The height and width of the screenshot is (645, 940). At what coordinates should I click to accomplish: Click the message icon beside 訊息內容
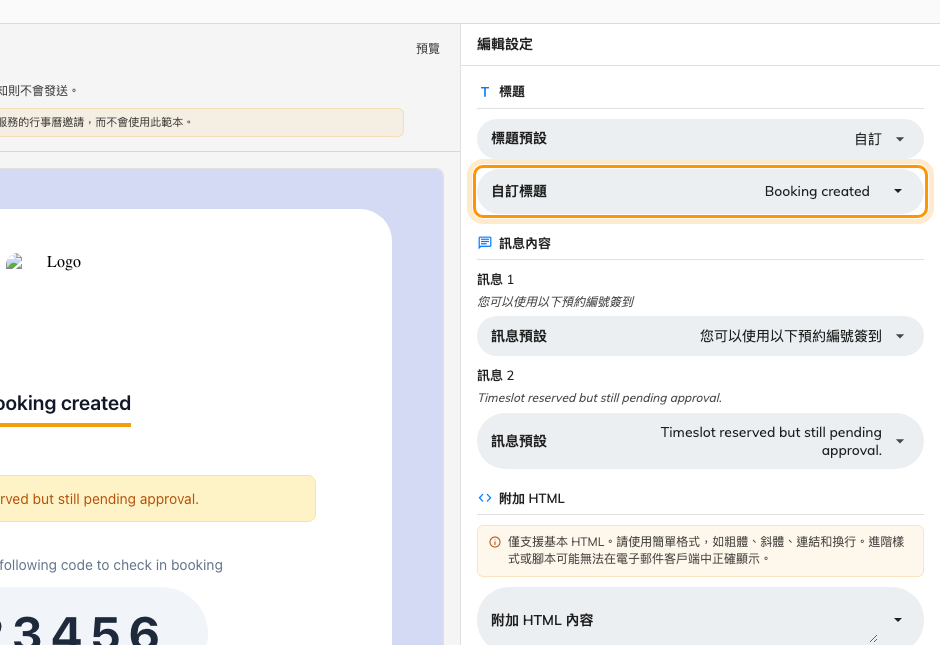point(485,243)
